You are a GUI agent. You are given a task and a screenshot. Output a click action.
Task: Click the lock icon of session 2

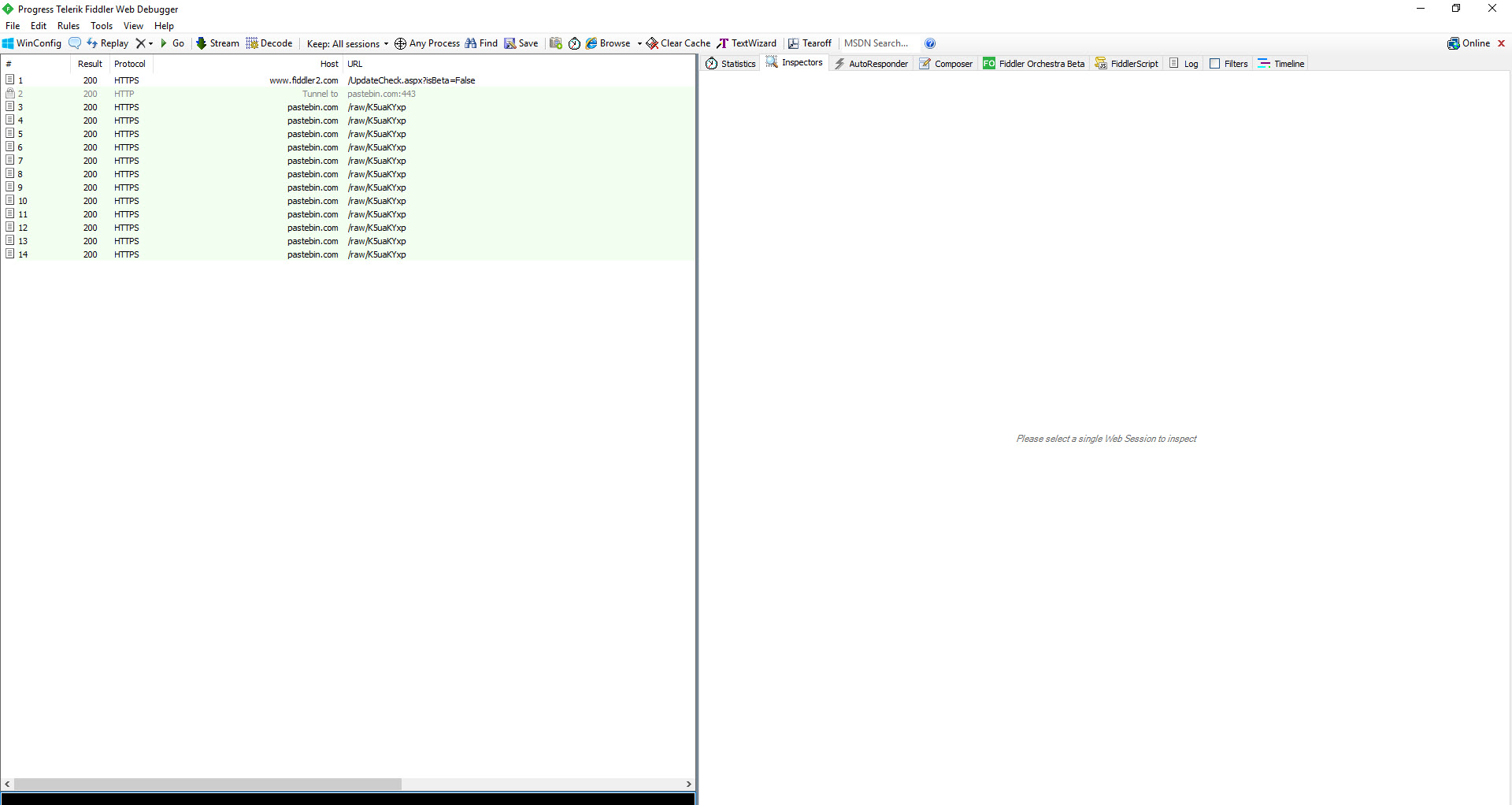[x=10, y=93]
